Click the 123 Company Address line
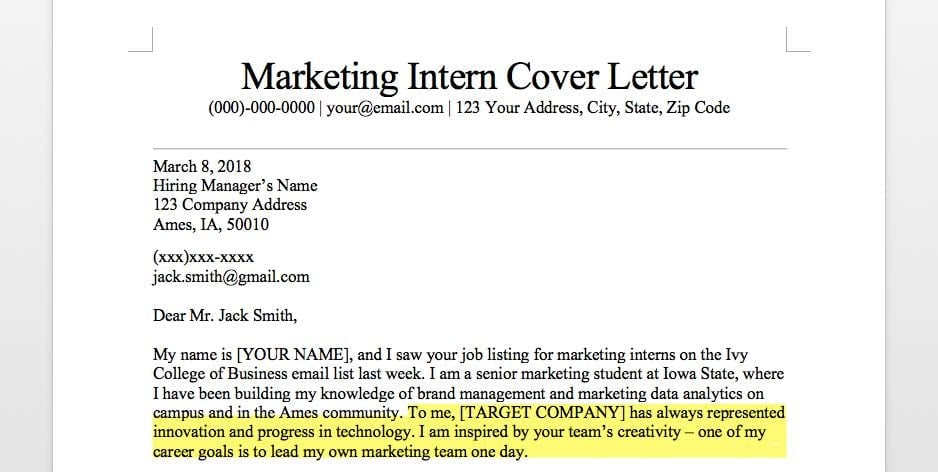Viewport: 938px width, 472px height. [230, 205]
